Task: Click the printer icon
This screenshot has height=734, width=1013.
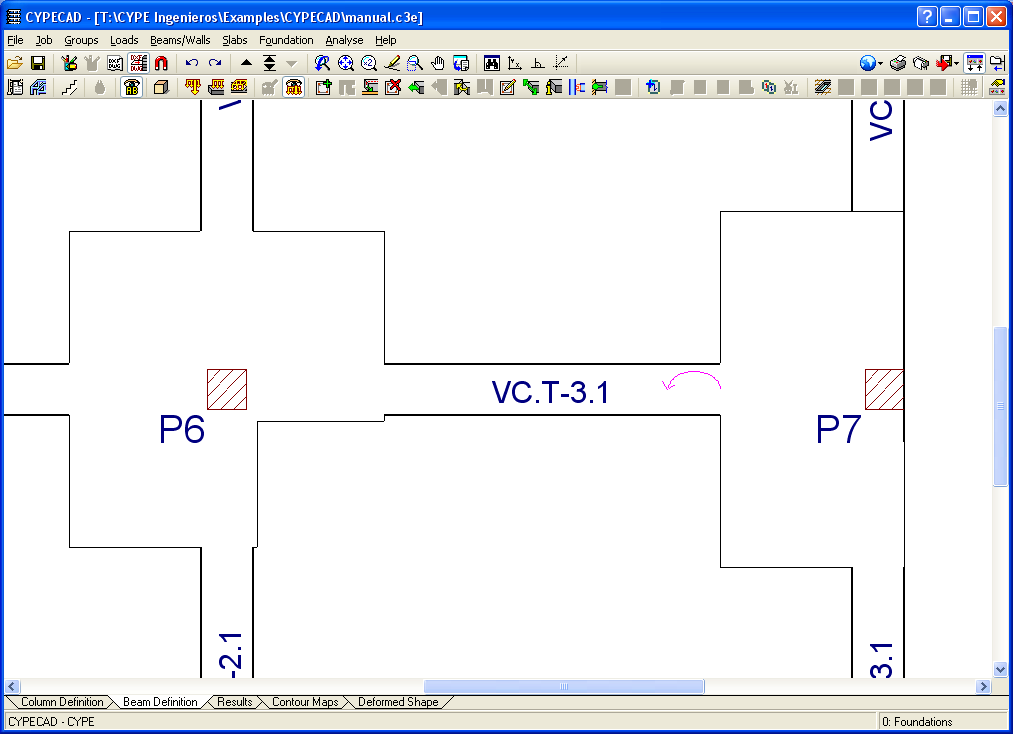Action: 898,63
